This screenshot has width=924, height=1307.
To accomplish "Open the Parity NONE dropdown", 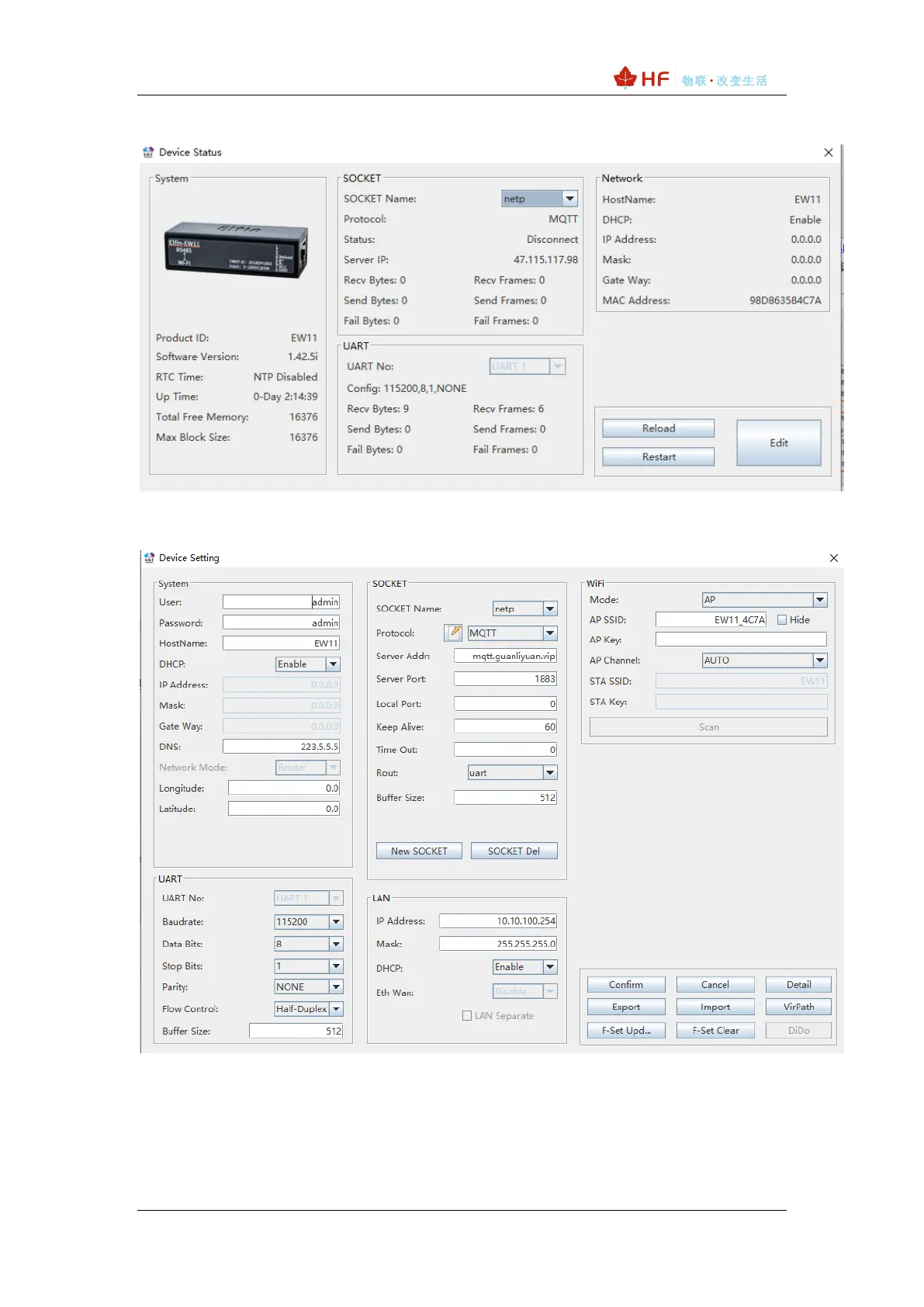I will pos(309,987).
